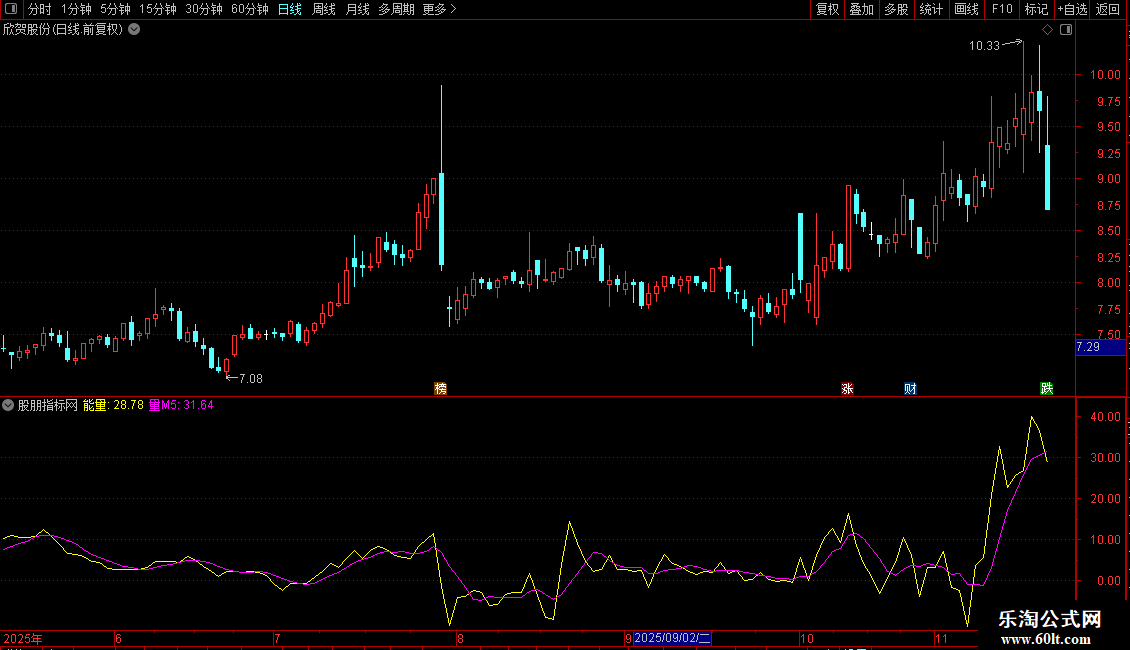Click the month 11 tick on the time axis
1130x650 pixels.
[941, 638]
